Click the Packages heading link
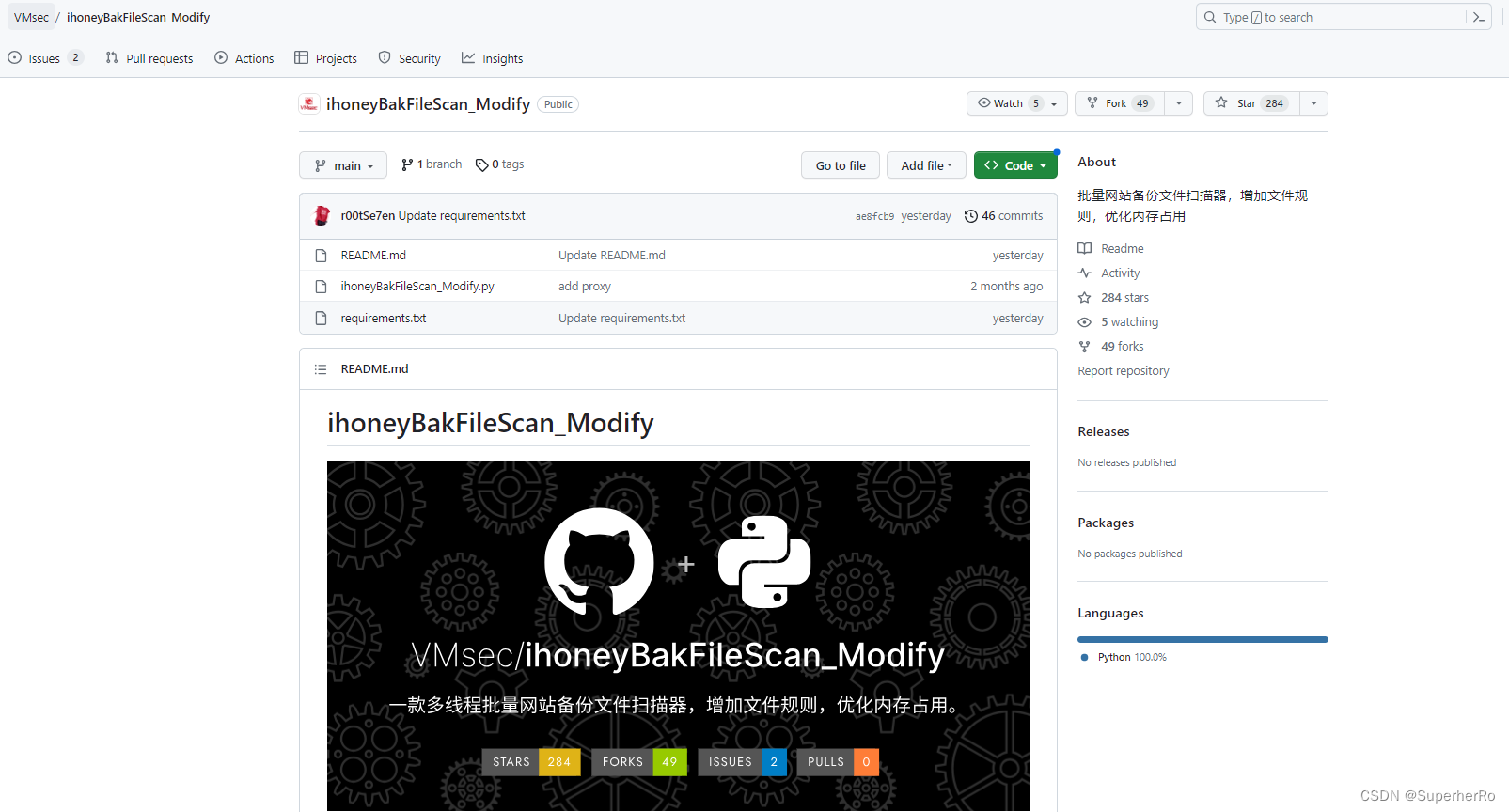1509x812 pixels. click(1106, 523)
